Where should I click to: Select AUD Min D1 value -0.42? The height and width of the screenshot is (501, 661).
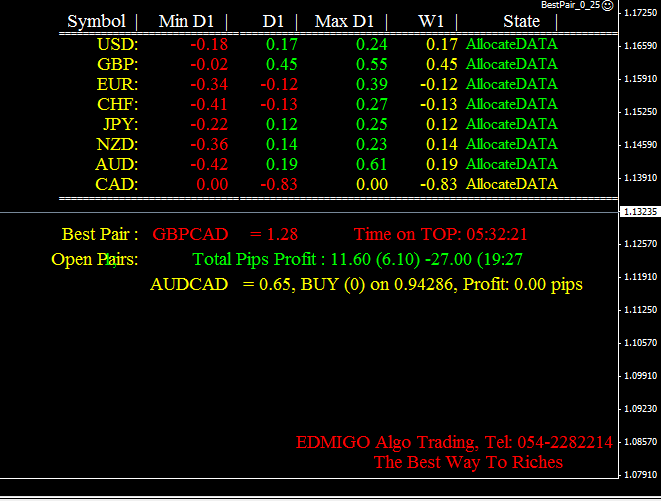(x=209, y=164)
